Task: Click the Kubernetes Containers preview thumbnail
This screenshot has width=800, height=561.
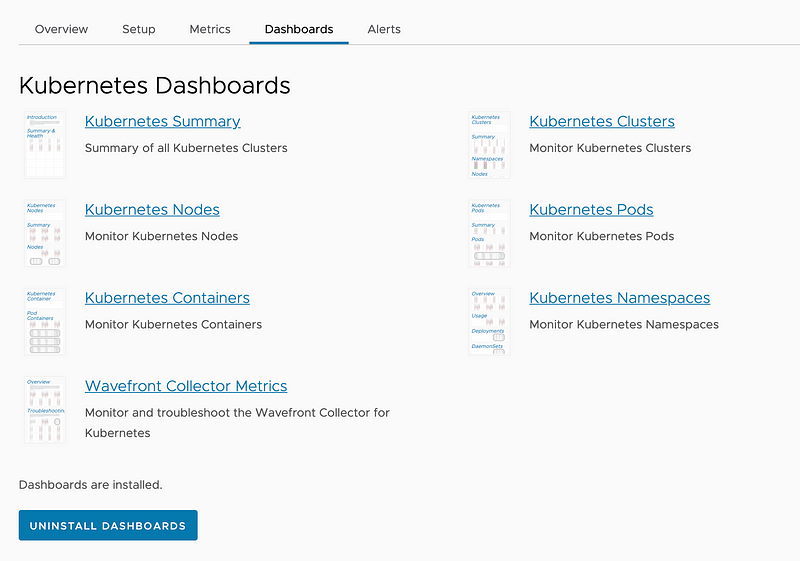Action: pos(45,321)
